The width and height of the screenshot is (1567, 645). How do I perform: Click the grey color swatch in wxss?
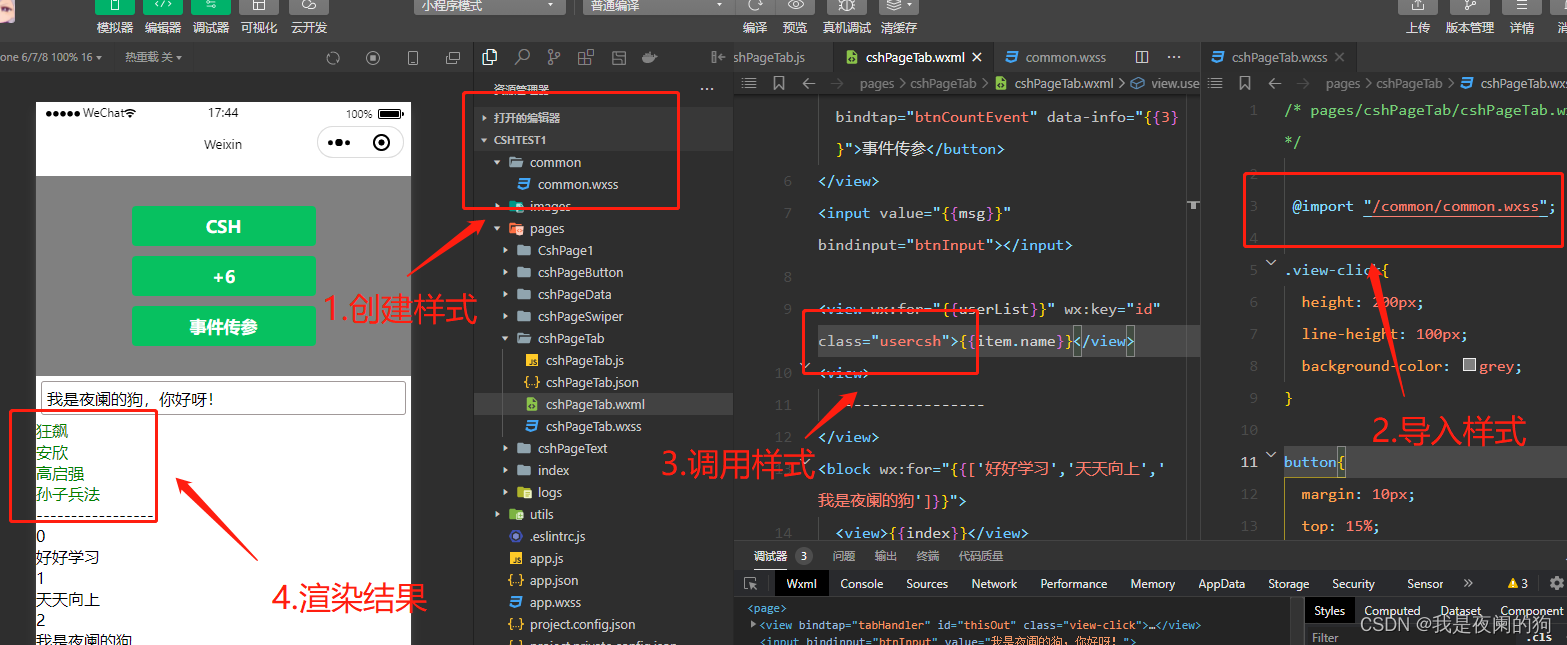1469,366
